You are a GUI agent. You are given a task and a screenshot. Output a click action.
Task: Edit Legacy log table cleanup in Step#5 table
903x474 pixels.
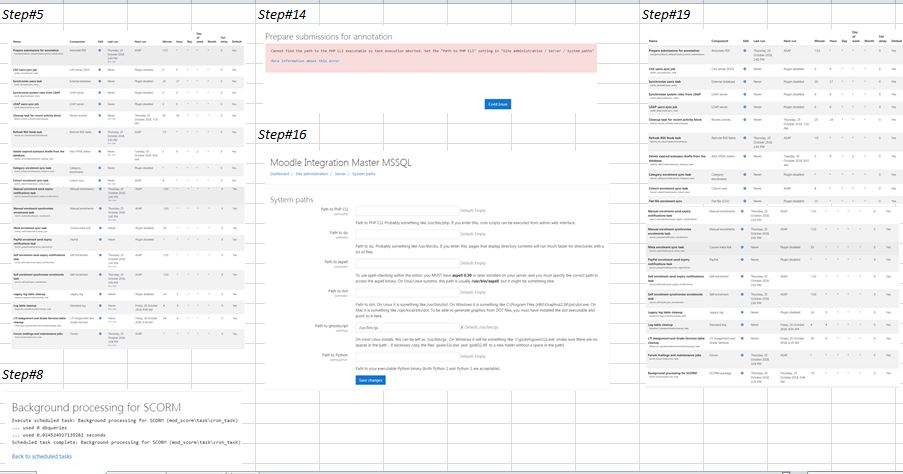[100, 294]
